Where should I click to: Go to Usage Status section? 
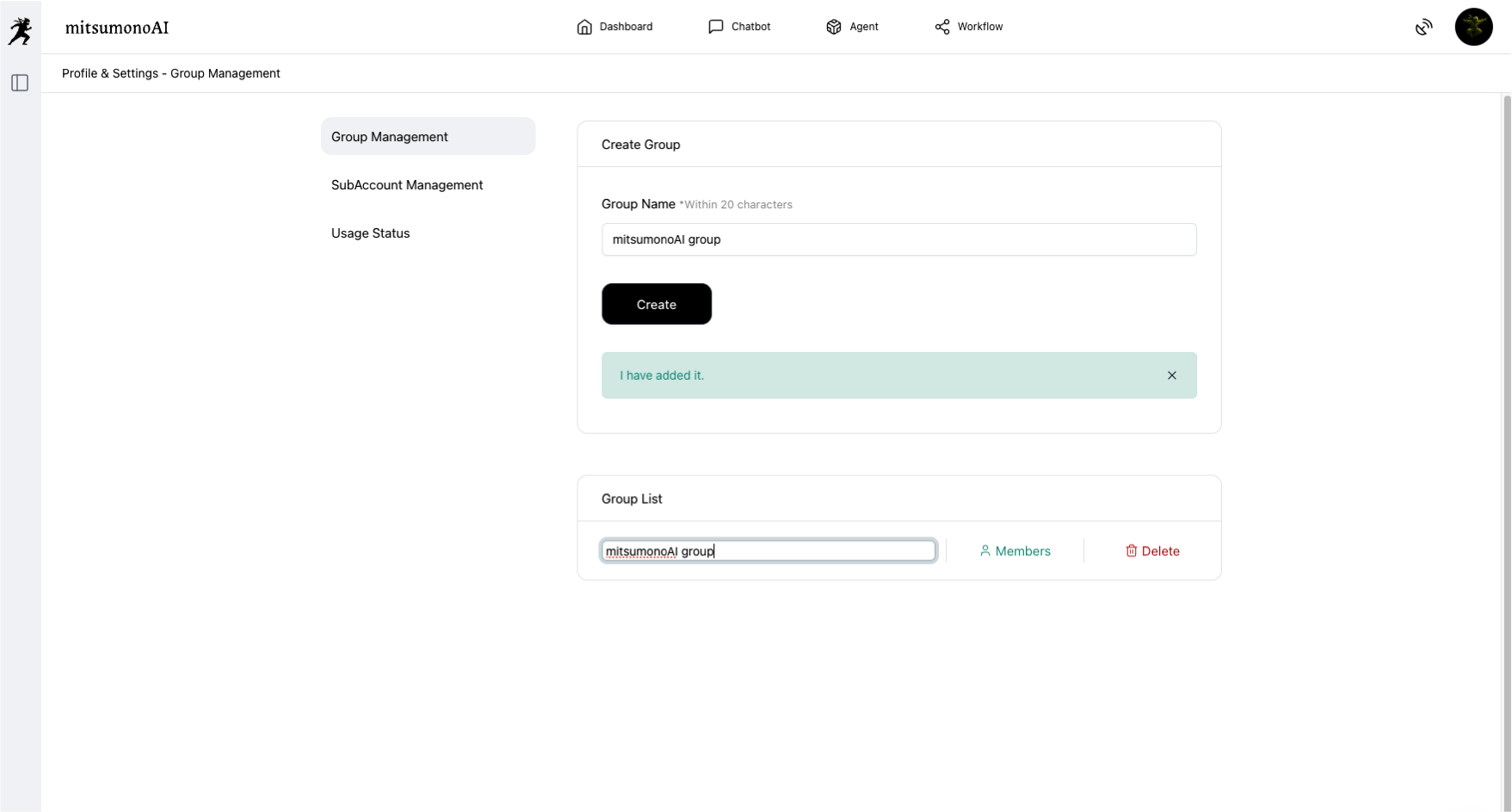point(370,233)
